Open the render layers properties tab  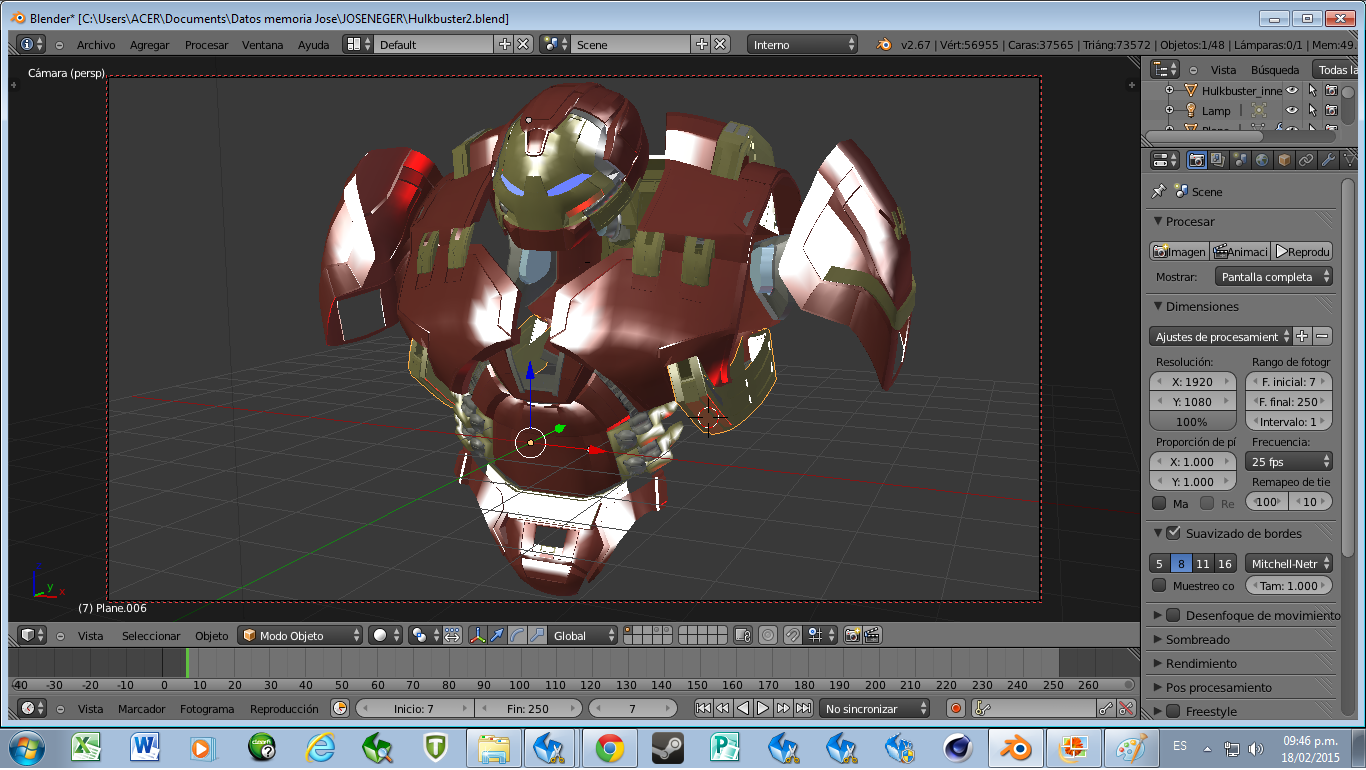pos(1218,160)
